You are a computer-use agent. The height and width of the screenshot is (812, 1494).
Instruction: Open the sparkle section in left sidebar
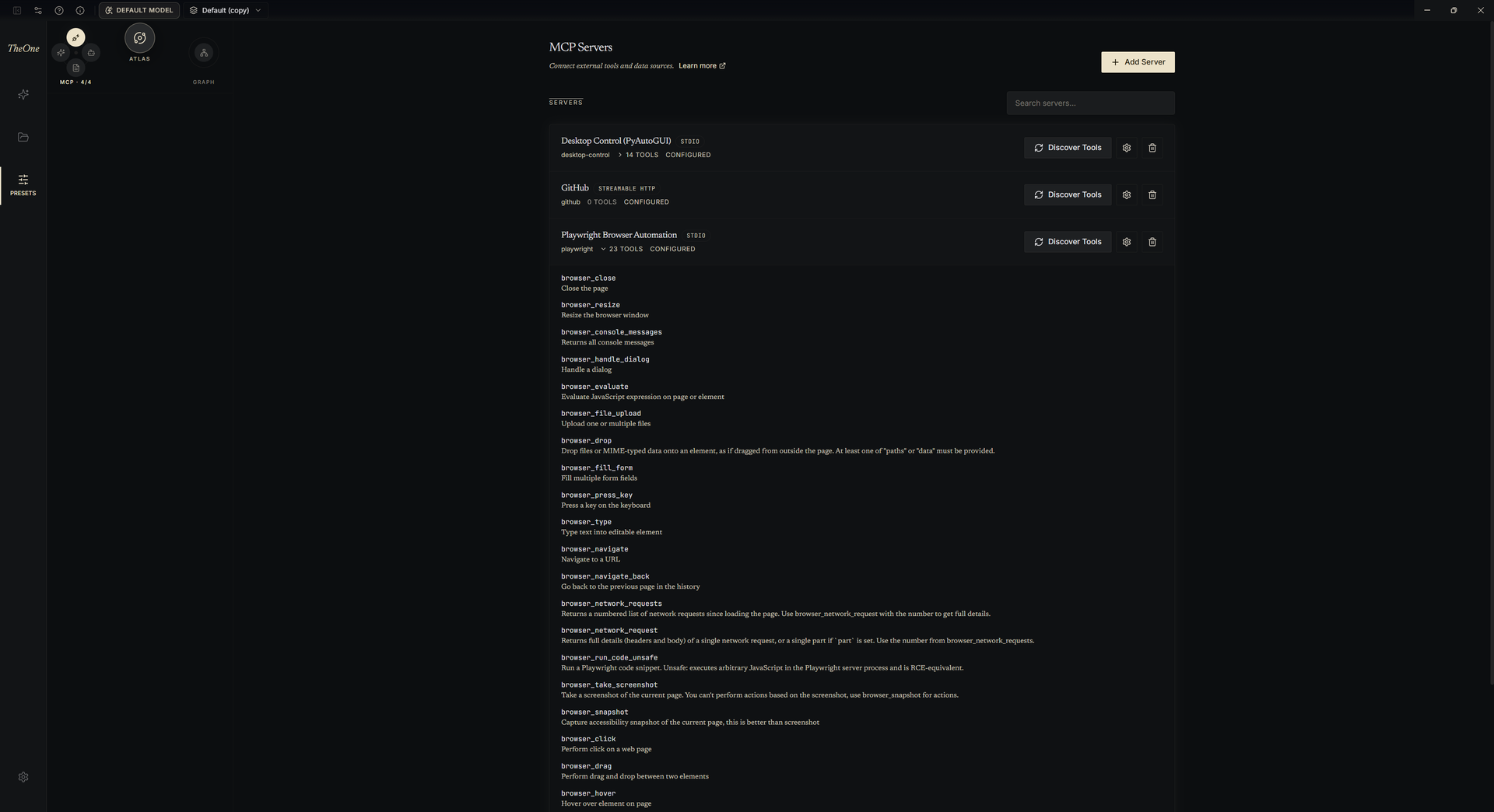pos(23,94)
